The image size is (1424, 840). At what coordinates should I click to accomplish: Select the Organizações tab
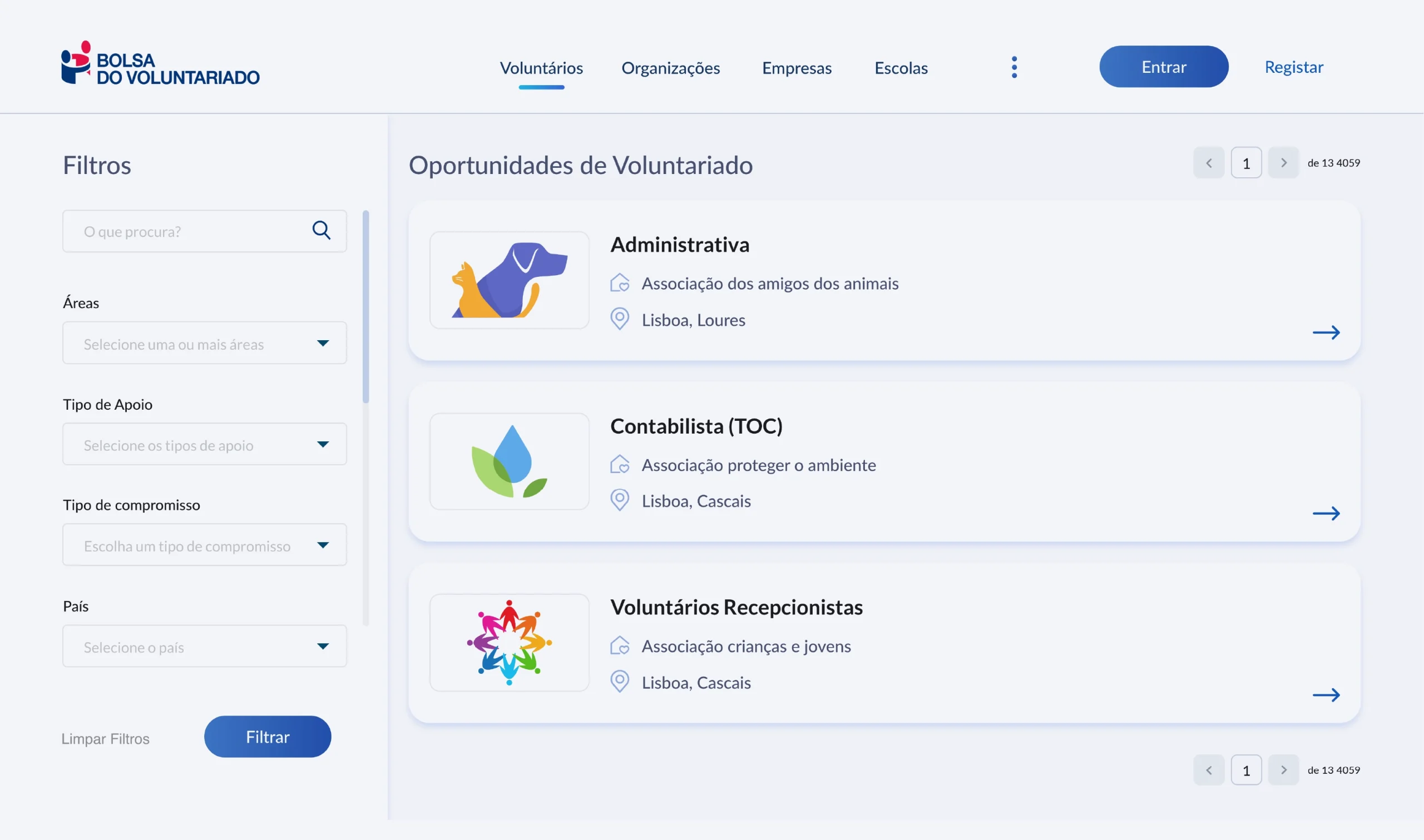[670, 68]
